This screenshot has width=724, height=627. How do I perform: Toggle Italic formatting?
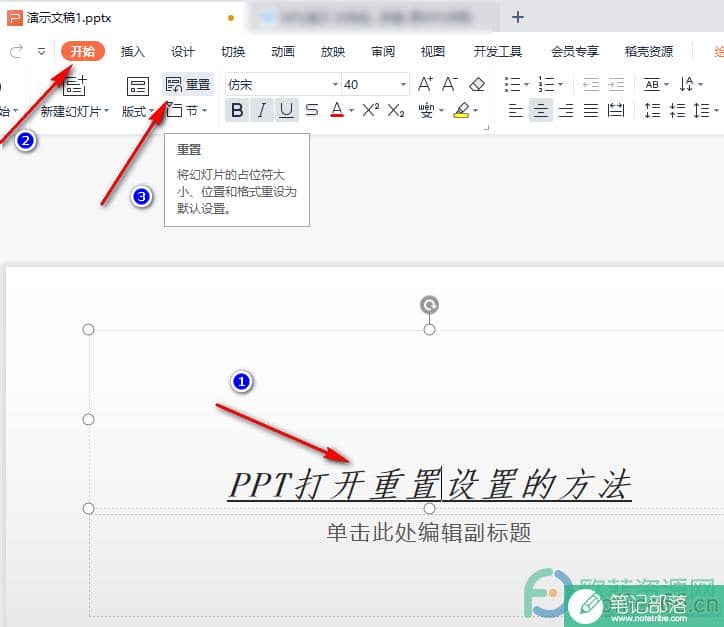coord(262,110)
